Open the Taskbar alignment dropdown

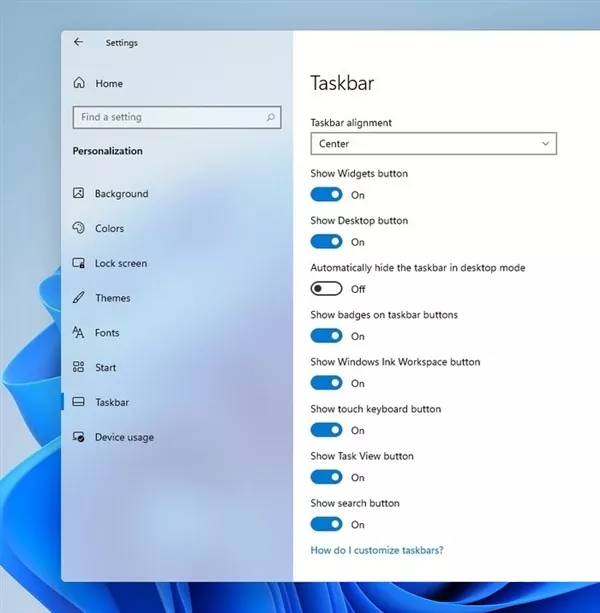(x=433, y=143)
